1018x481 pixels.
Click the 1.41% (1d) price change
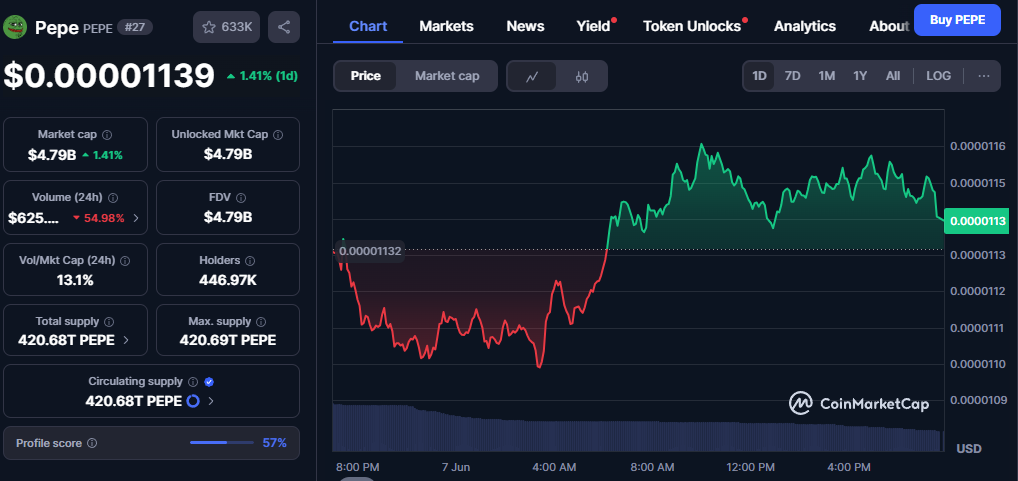point(262,76)
